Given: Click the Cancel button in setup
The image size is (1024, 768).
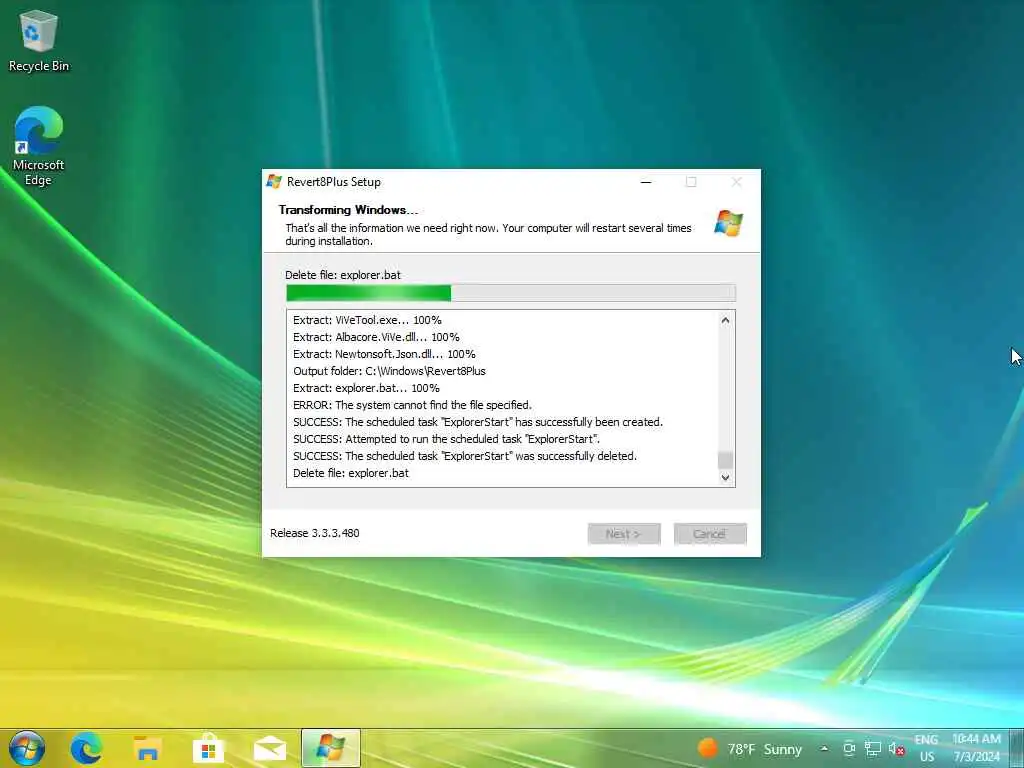Looking at the screenshot, I should 710,534.
